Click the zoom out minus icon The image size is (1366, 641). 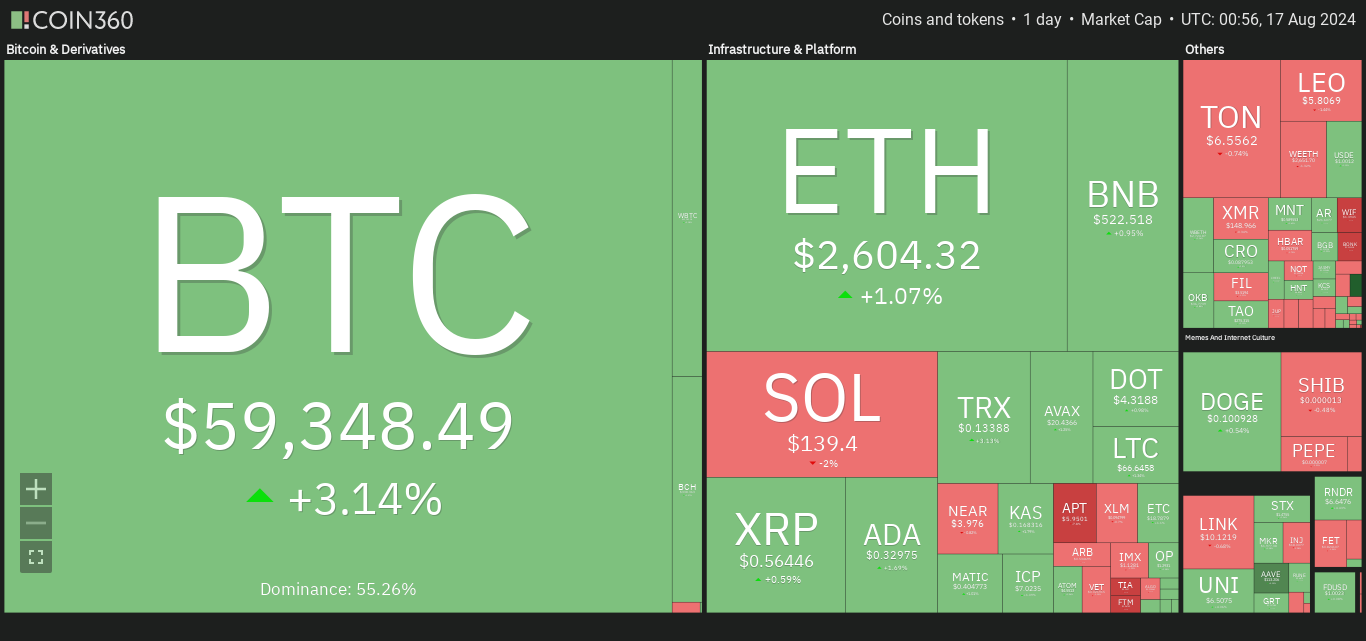click(x=36, y=523)
